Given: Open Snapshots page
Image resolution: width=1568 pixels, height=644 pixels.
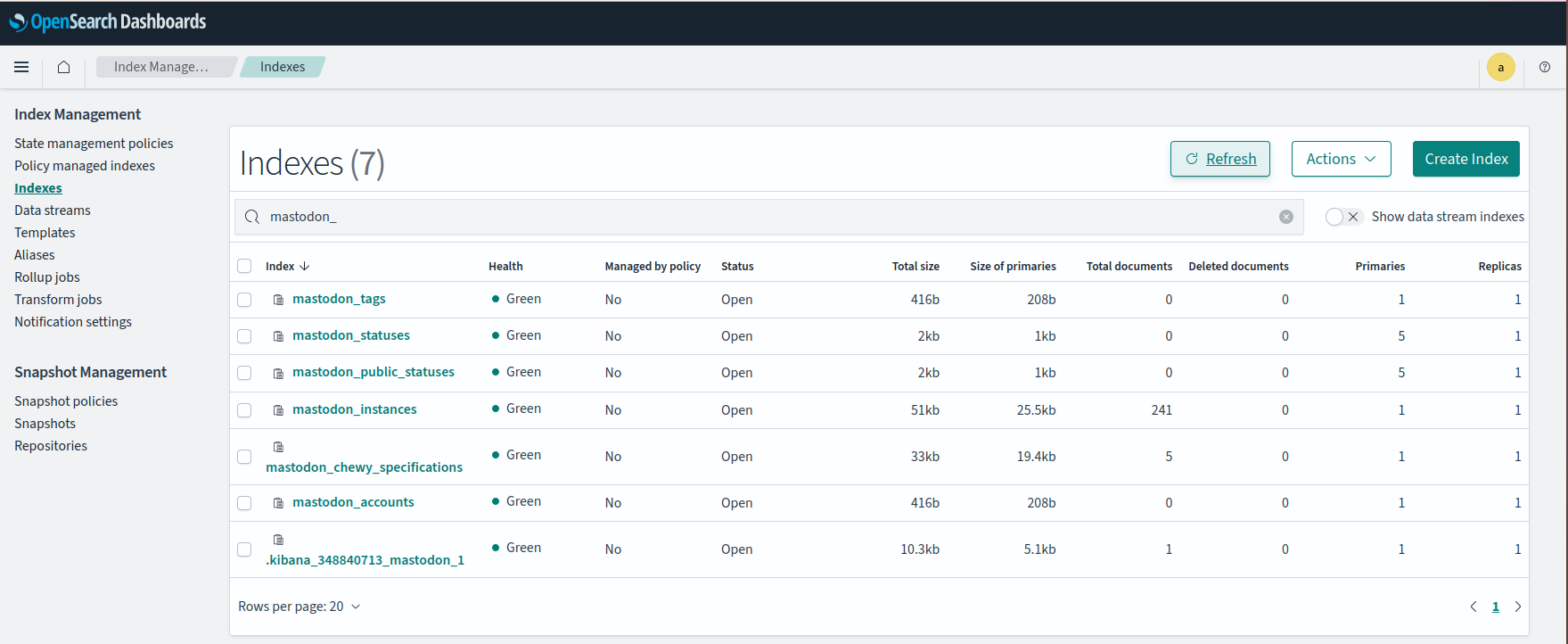Looking at the screenshot, I should pos(45,424).
